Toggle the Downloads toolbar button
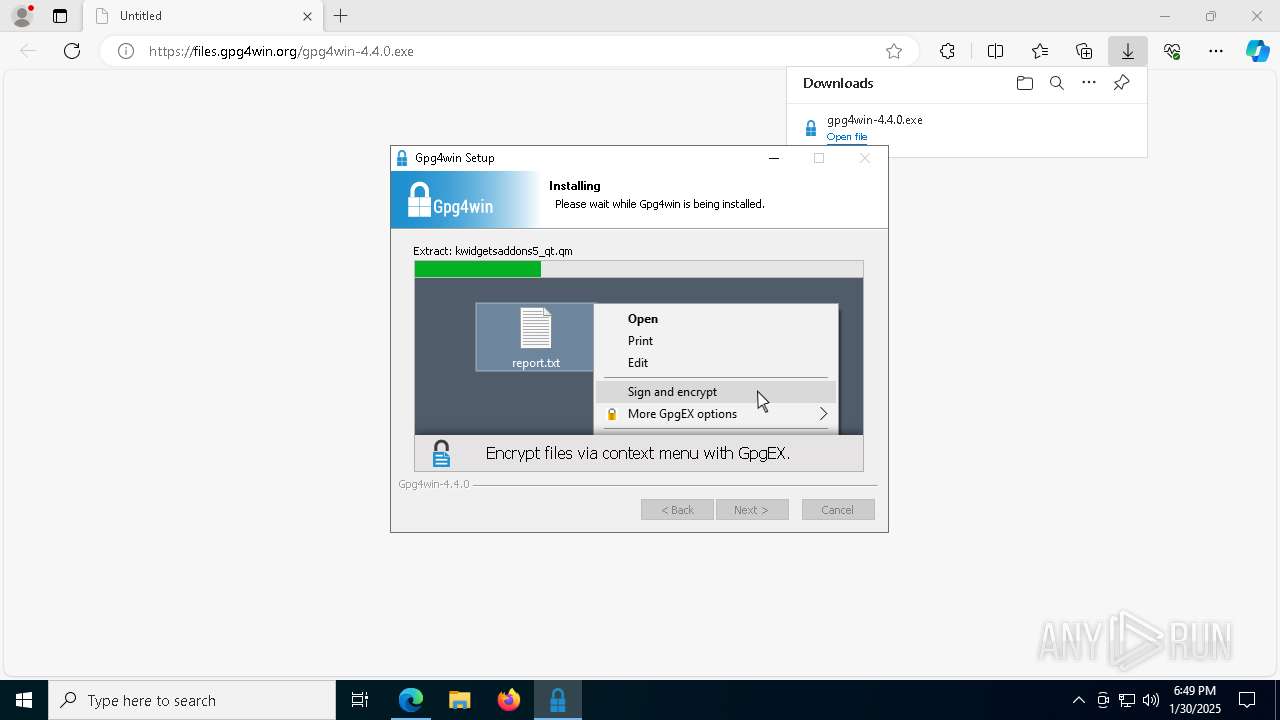 [1127, 51]
